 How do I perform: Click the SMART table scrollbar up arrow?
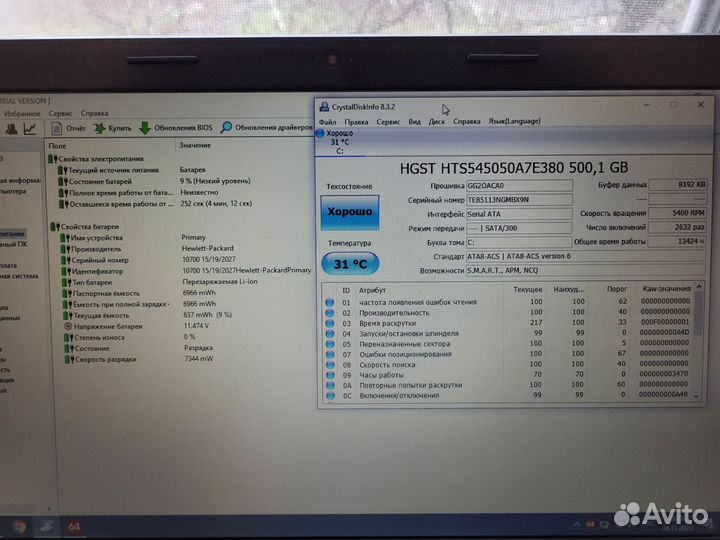tap(698, 287)
